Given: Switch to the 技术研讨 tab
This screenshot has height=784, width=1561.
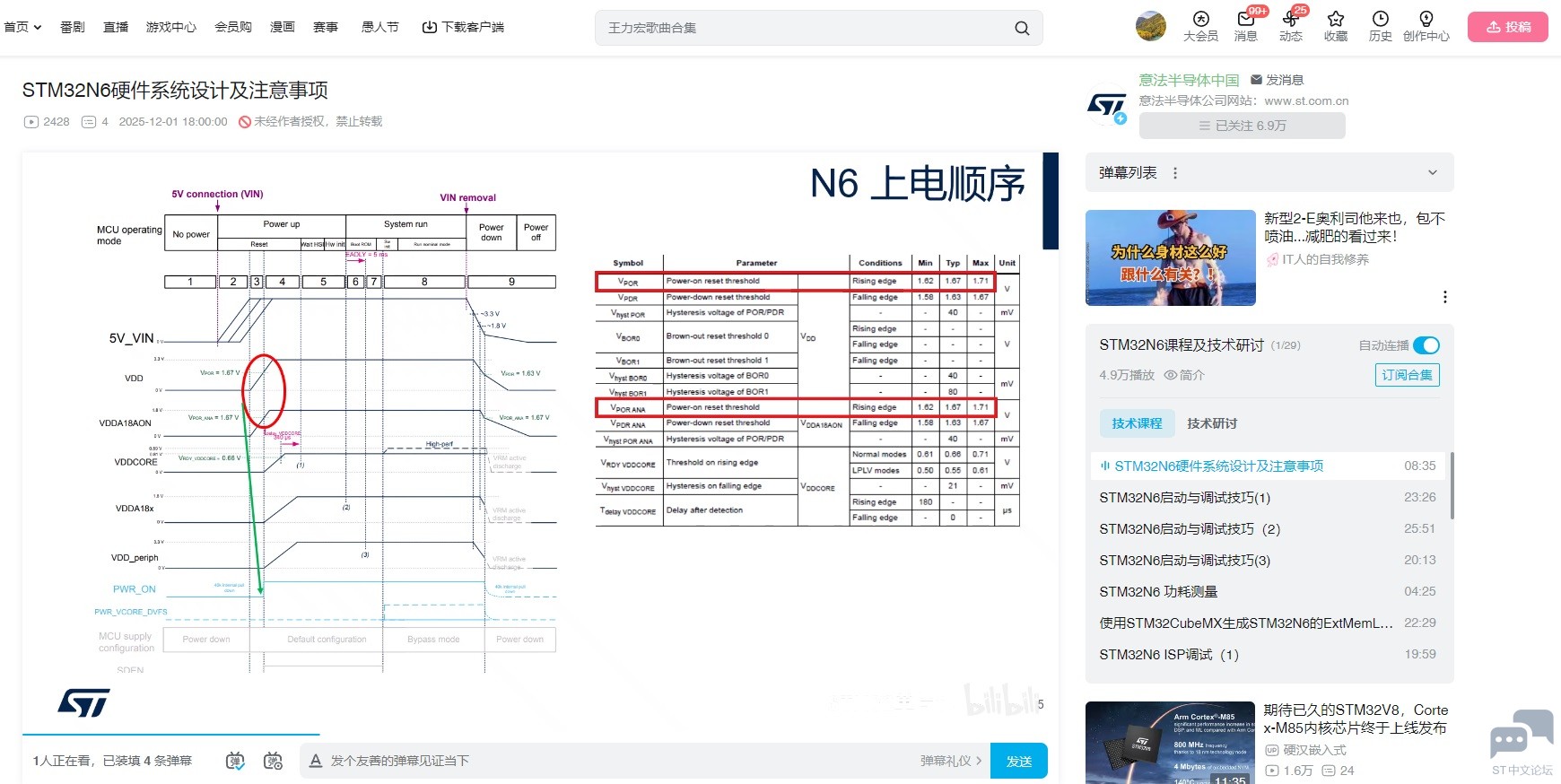Looking at the screenshot, I should click(x=1211, y=423).
